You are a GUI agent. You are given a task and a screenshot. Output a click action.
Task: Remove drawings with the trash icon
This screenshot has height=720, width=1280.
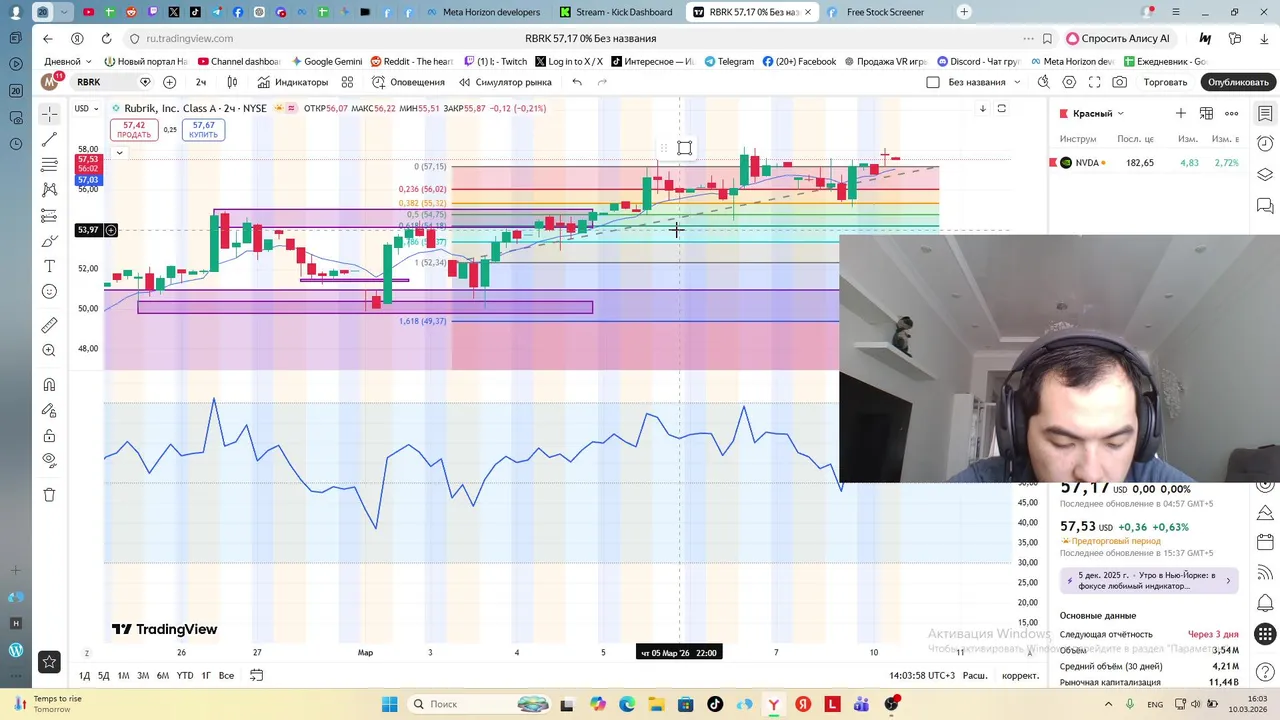[x=49, y=494]
